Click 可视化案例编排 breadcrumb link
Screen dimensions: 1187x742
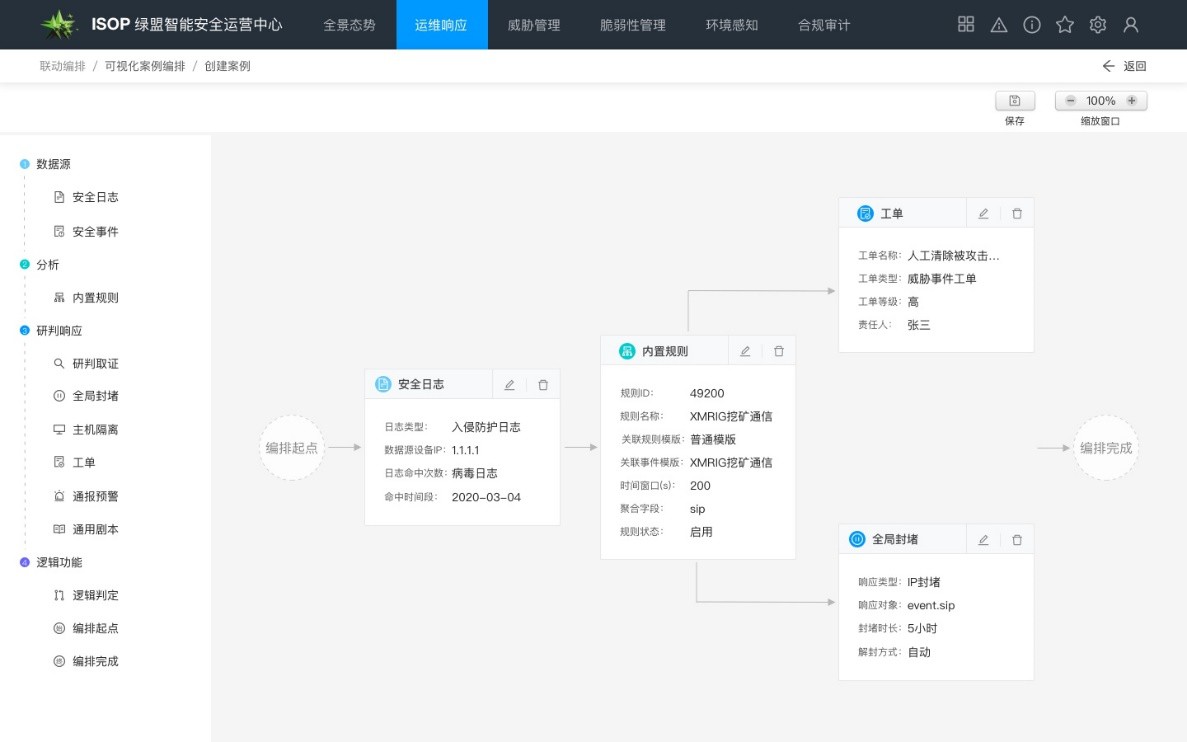145,67
